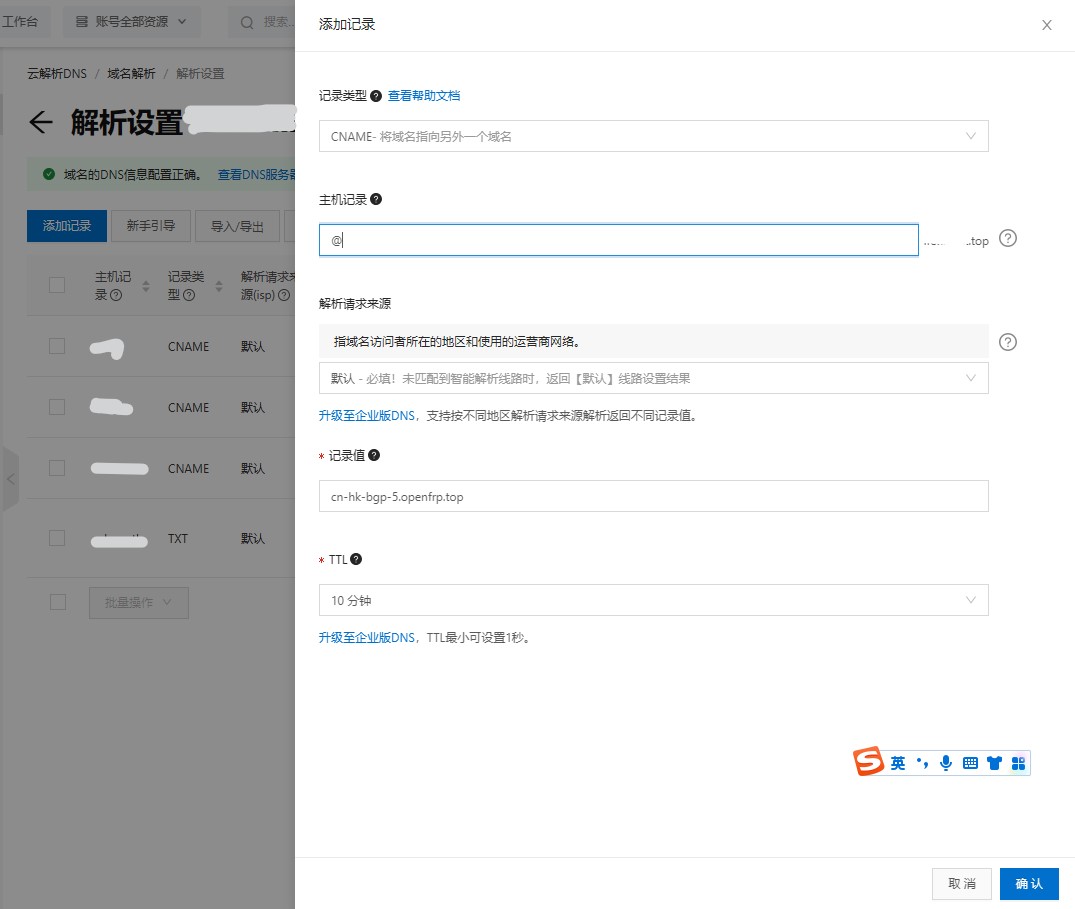Open the 解析请求来源 默认 dropdown
The image size is (1075, 909).
pyautogui.click(x=653, y=378)
